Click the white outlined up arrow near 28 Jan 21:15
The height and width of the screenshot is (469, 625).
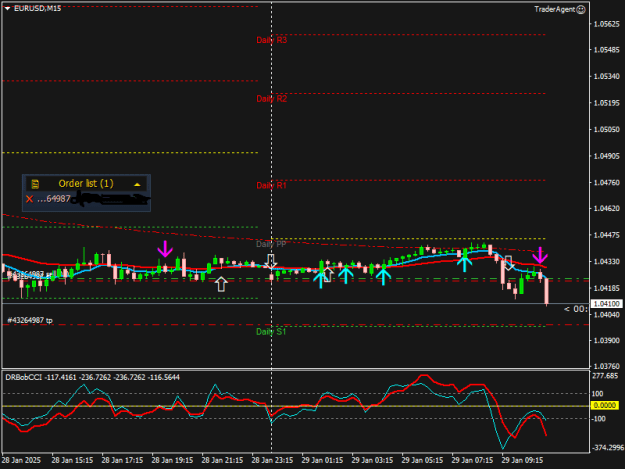pos(221,285)
